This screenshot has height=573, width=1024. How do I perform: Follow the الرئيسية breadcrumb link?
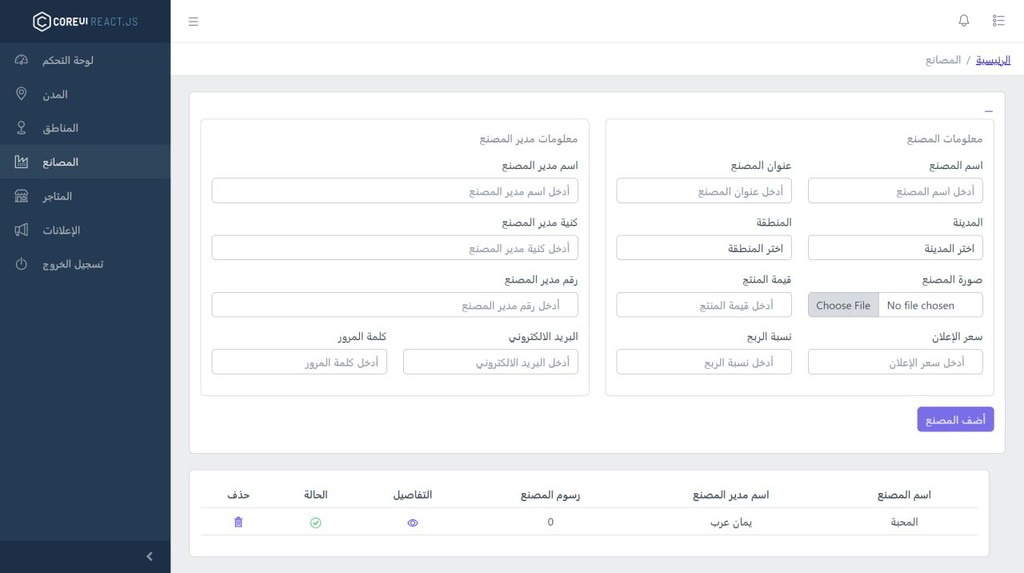(993, 60)
